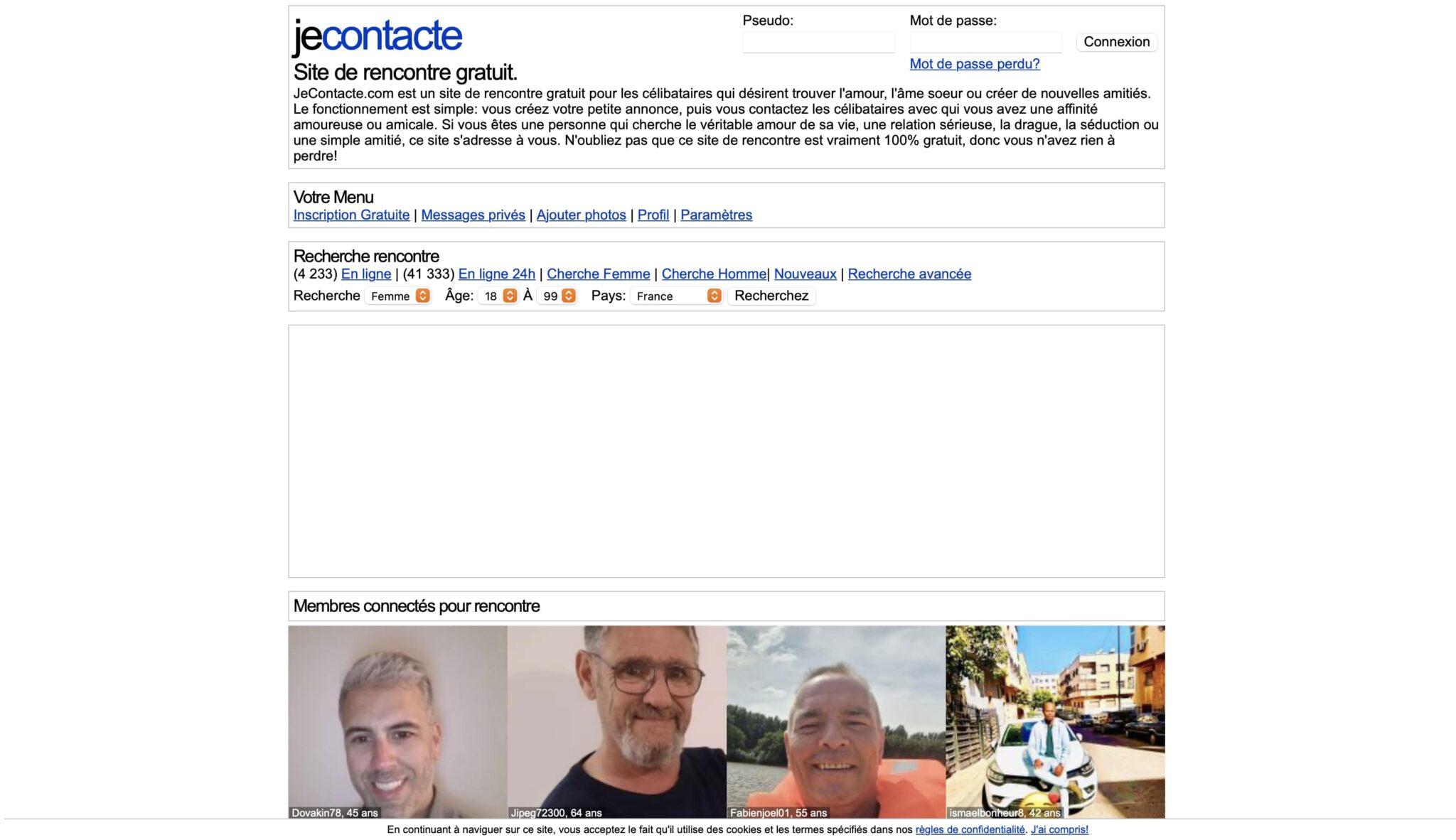This screenshot has width=1456, height=840.
Task: Focus the Mot de passe field
Action: point(985,42)
